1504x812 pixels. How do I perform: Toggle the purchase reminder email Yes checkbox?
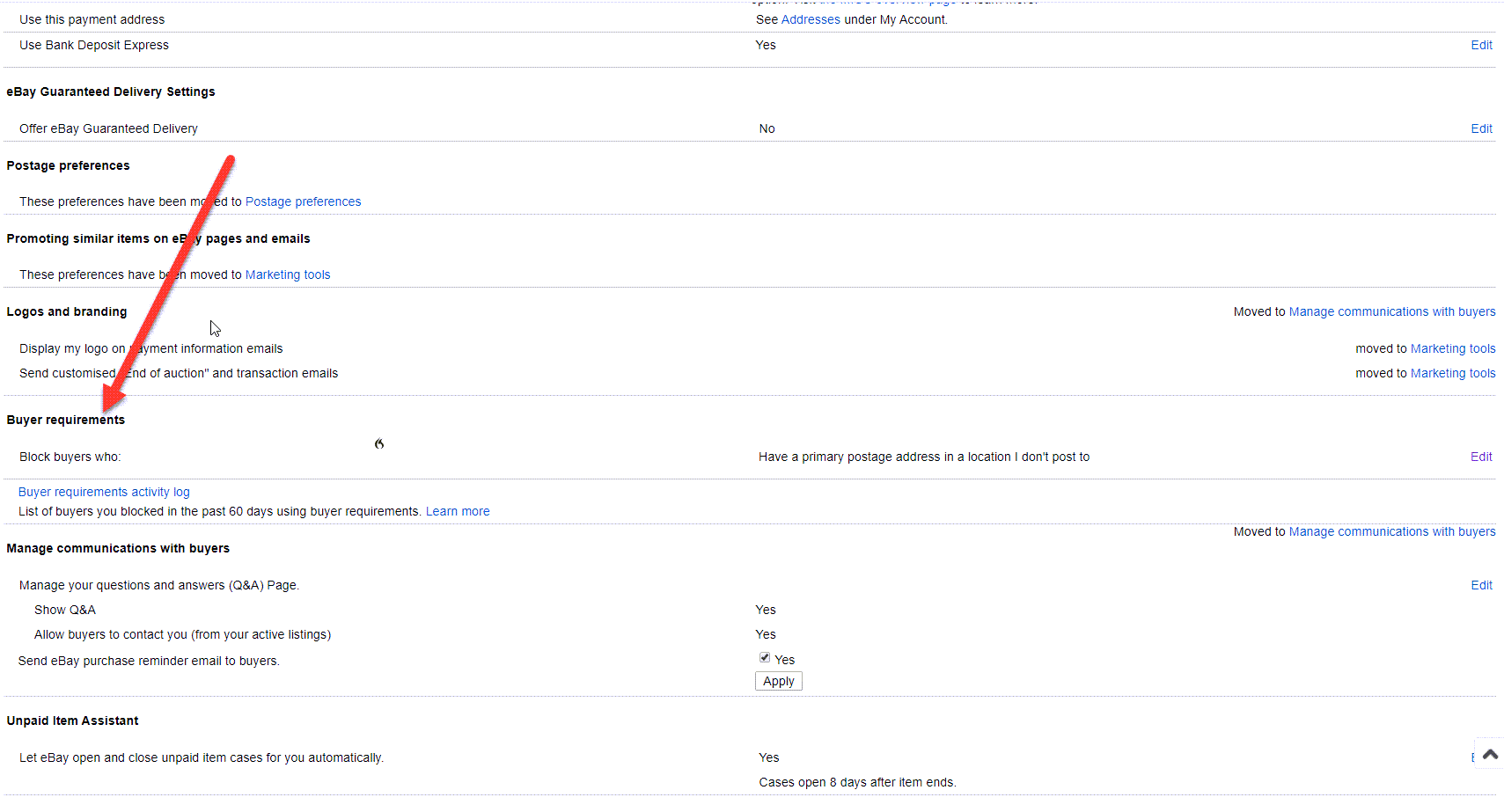765,657
